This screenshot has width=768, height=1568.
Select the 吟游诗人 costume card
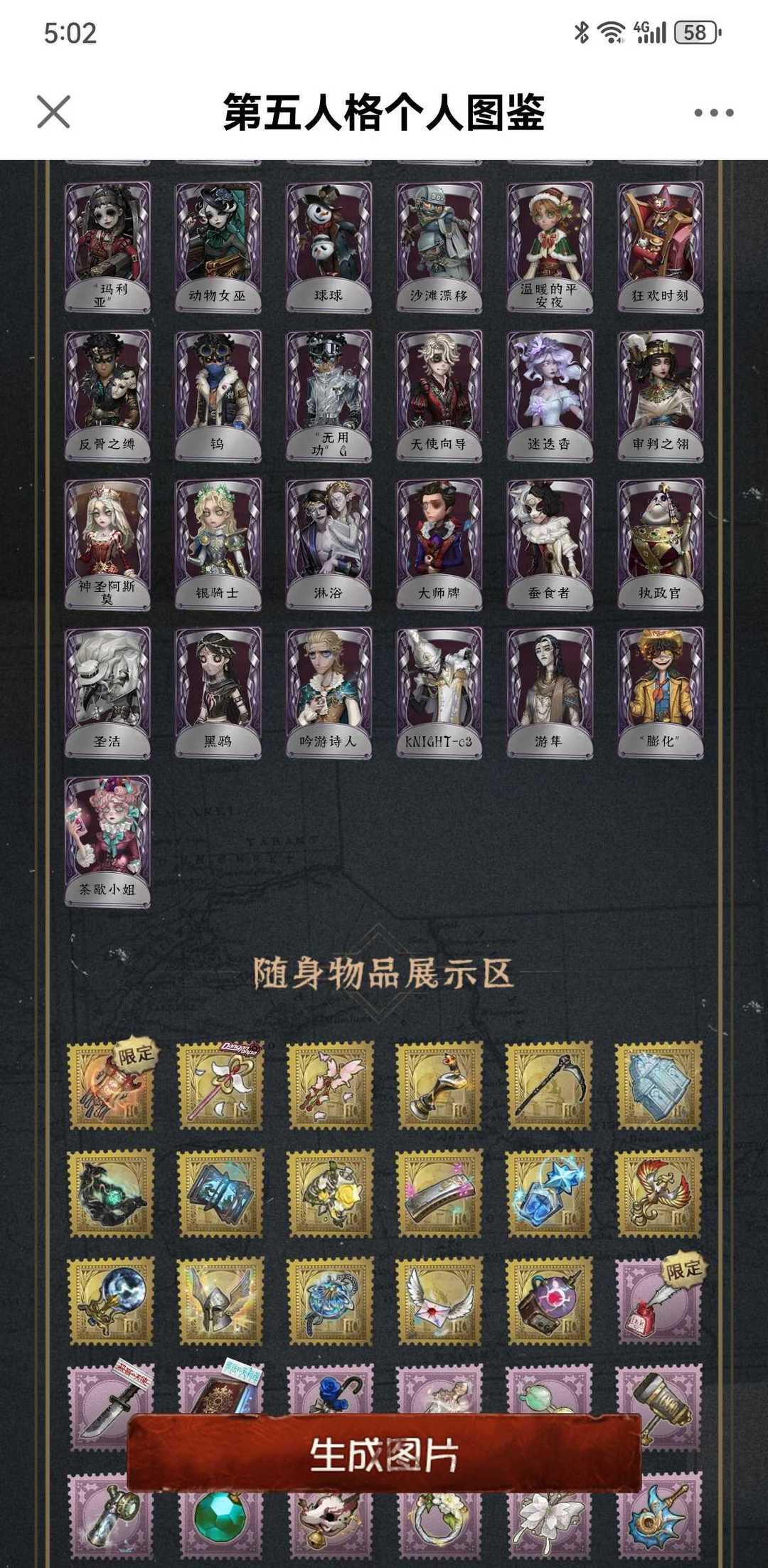[x=329, y=693]
